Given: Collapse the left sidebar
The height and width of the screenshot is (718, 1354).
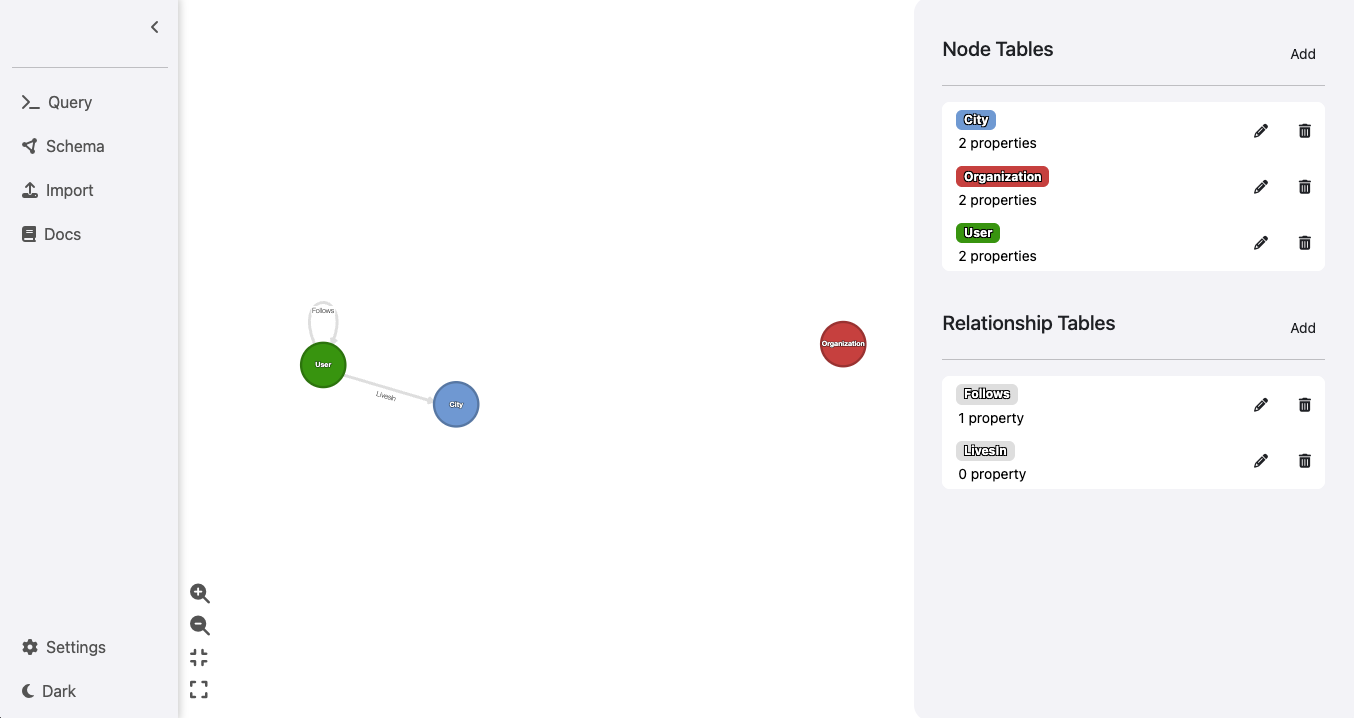Looking at the screenshot, I should (154, 27).
